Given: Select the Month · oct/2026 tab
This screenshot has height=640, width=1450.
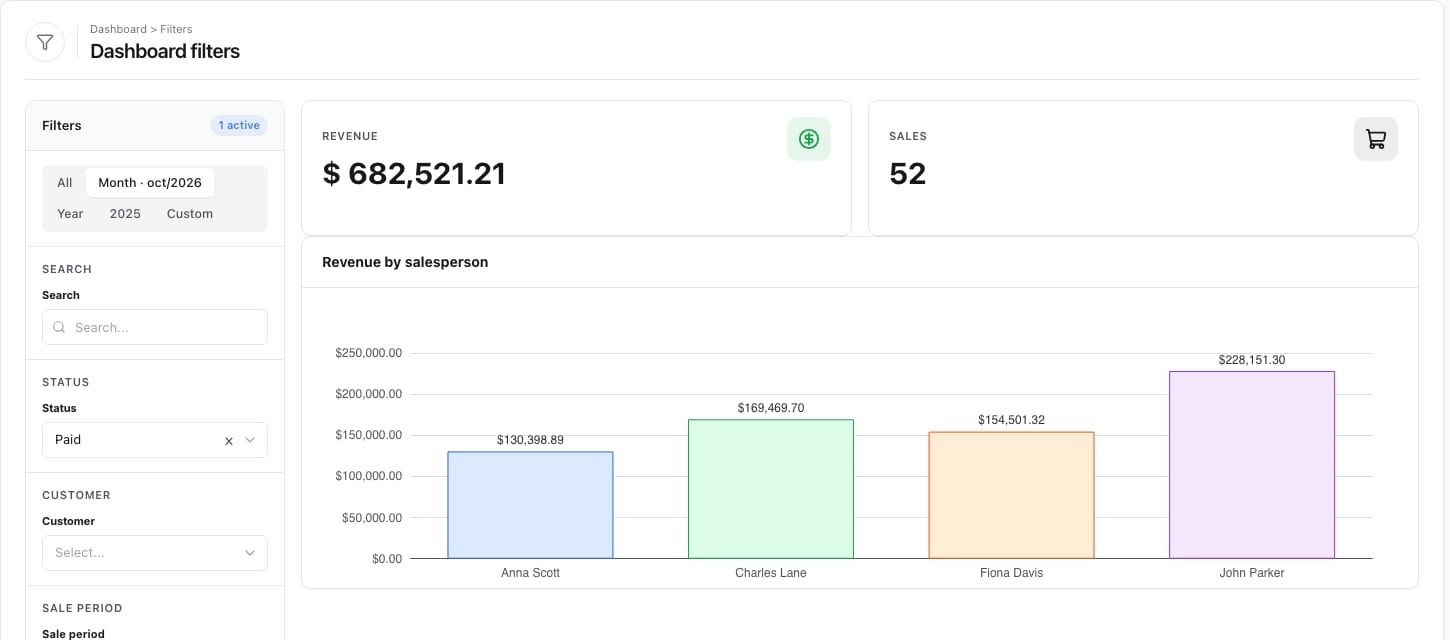Looking at the screenshot, I should pos(150,183).
